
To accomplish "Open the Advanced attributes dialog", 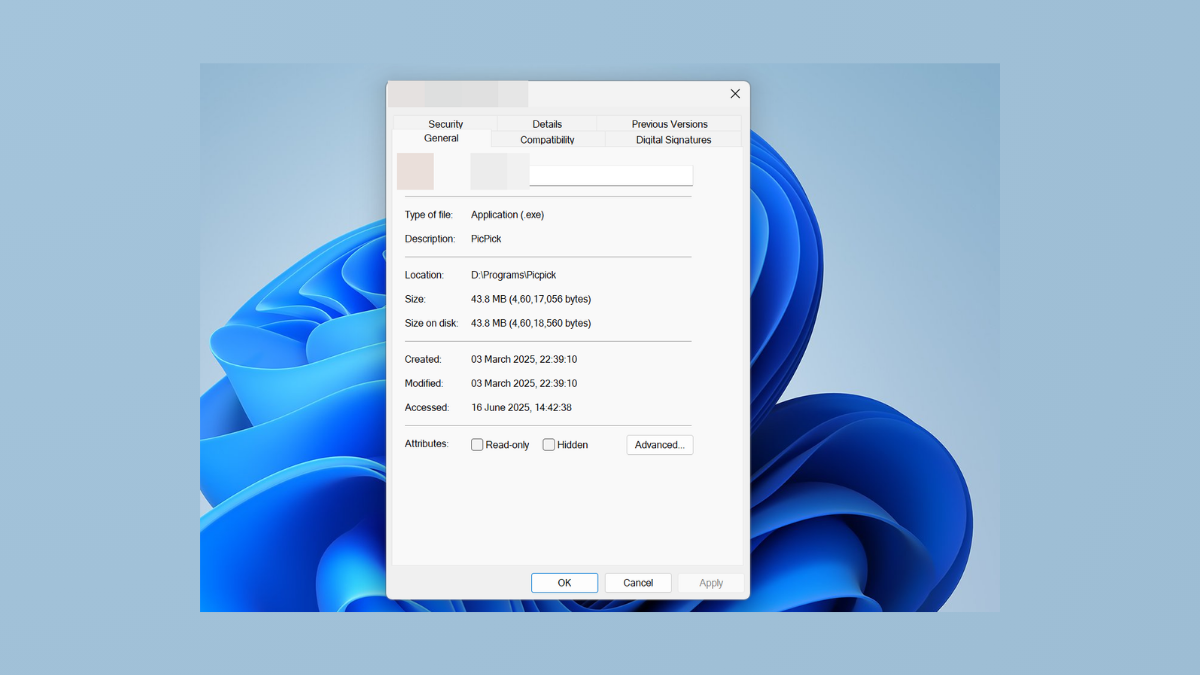I will (x=659, y=444).
